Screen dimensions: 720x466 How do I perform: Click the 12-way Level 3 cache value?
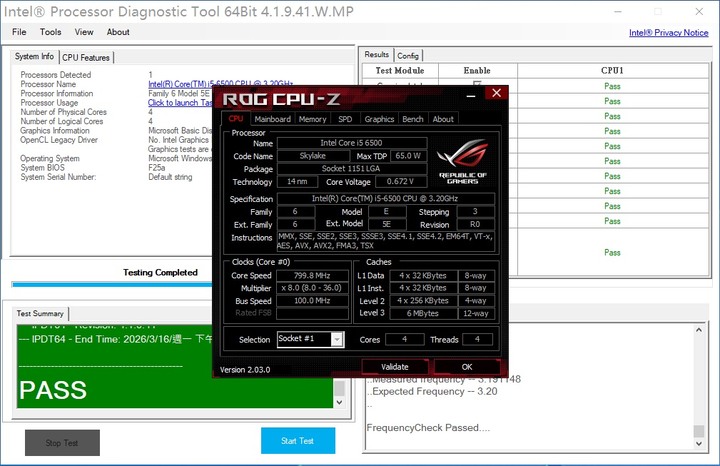pos(476,314)
